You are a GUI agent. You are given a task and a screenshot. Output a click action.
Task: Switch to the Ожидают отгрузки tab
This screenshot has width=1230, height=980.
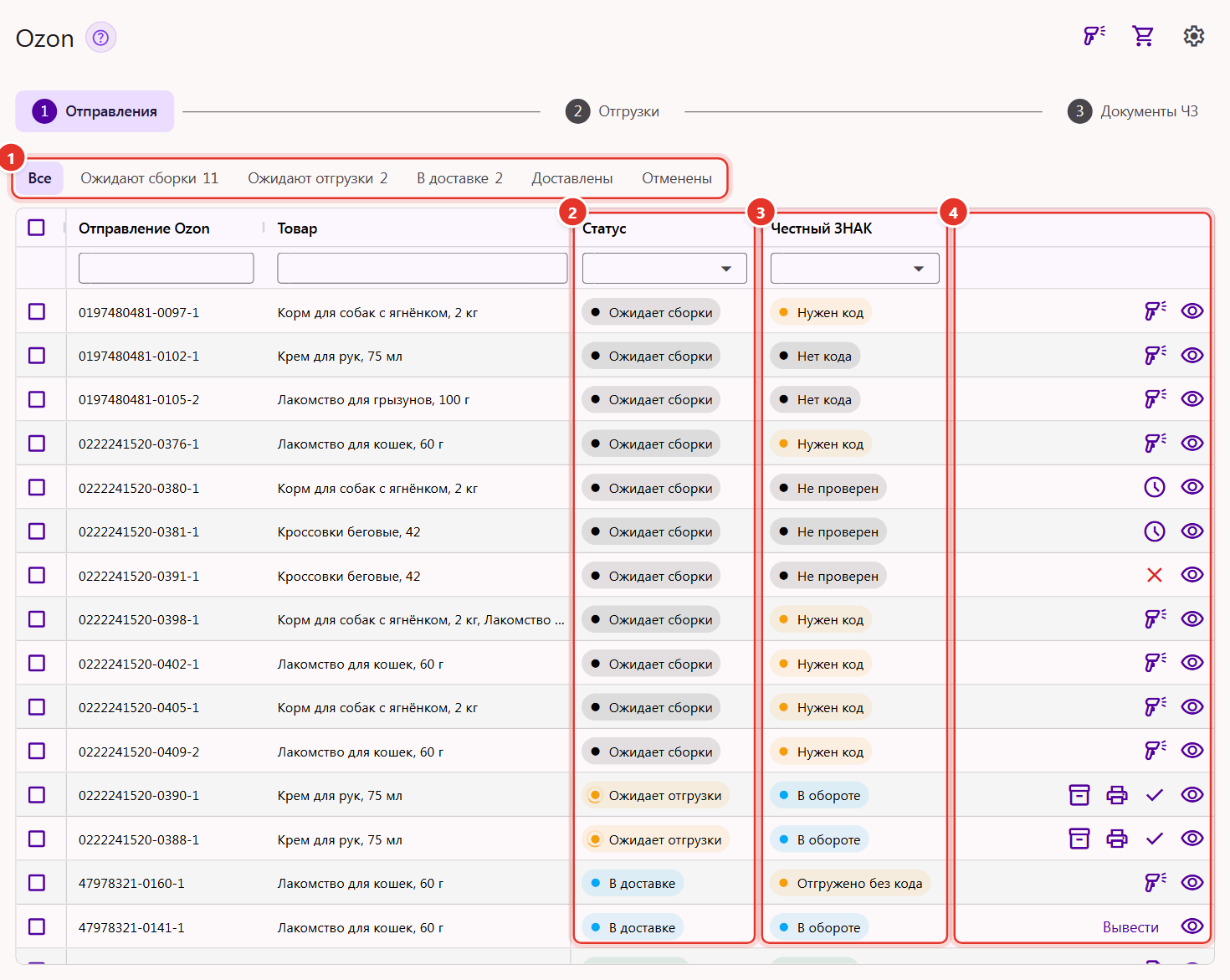point(318,178)
